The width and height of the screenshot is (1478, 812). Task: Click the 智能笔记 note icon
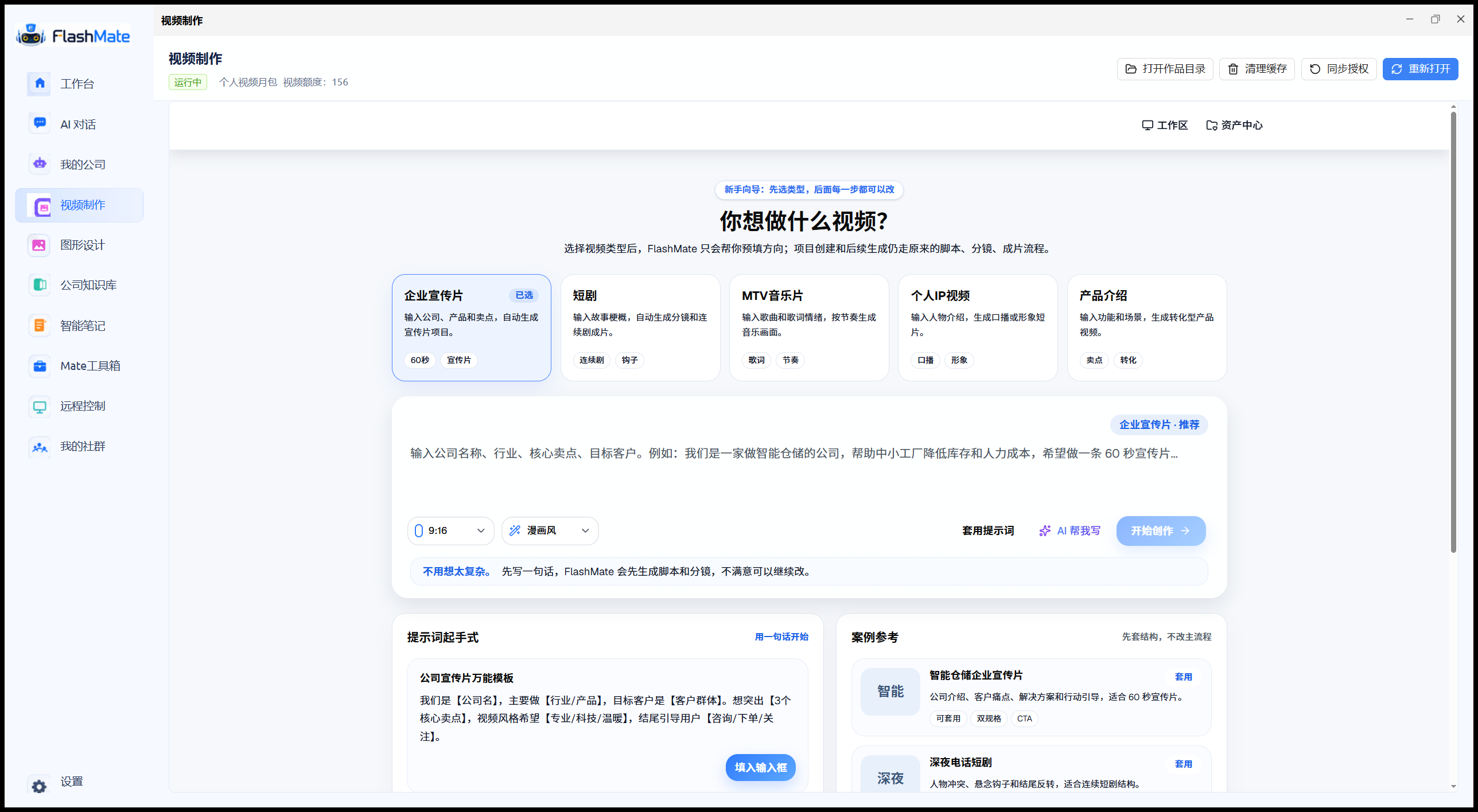tap(40, 325)
